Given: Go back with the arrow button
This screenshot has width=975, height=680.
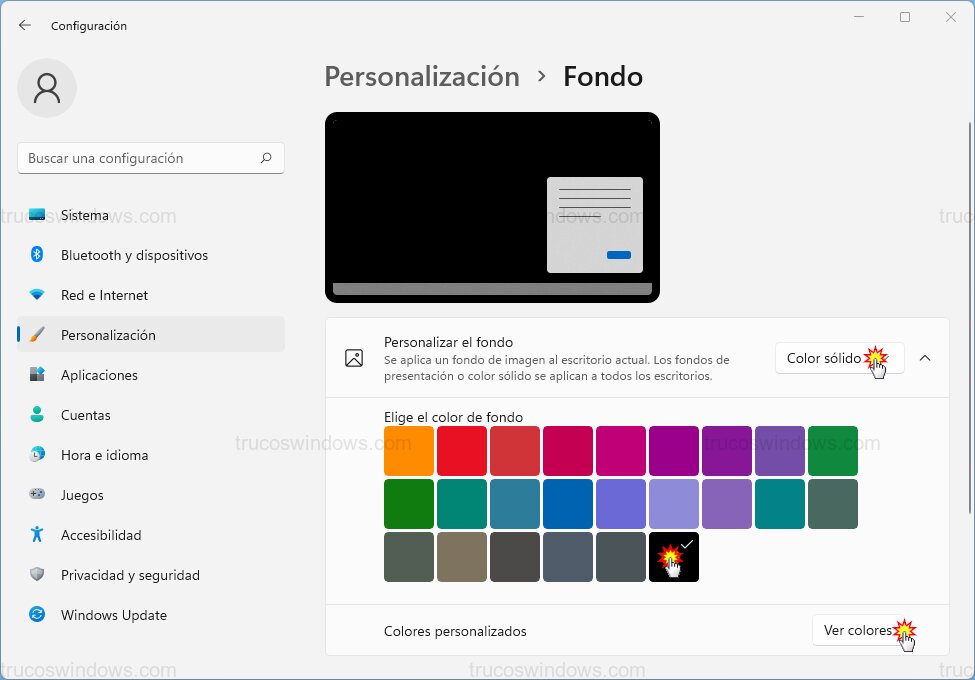Looking at the screenshot, I should pyautogui.click(x=22, y=25).
